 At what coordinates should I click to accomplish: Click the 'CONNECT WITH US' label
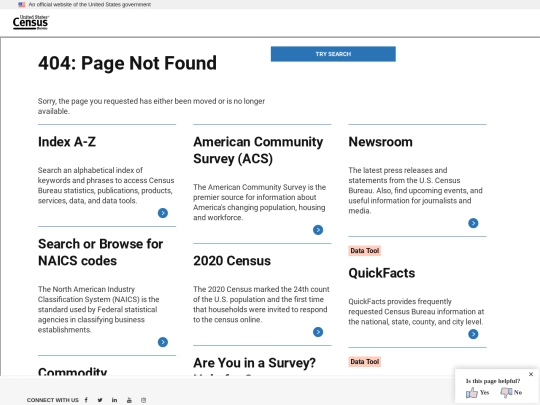[x=53, y=400]
